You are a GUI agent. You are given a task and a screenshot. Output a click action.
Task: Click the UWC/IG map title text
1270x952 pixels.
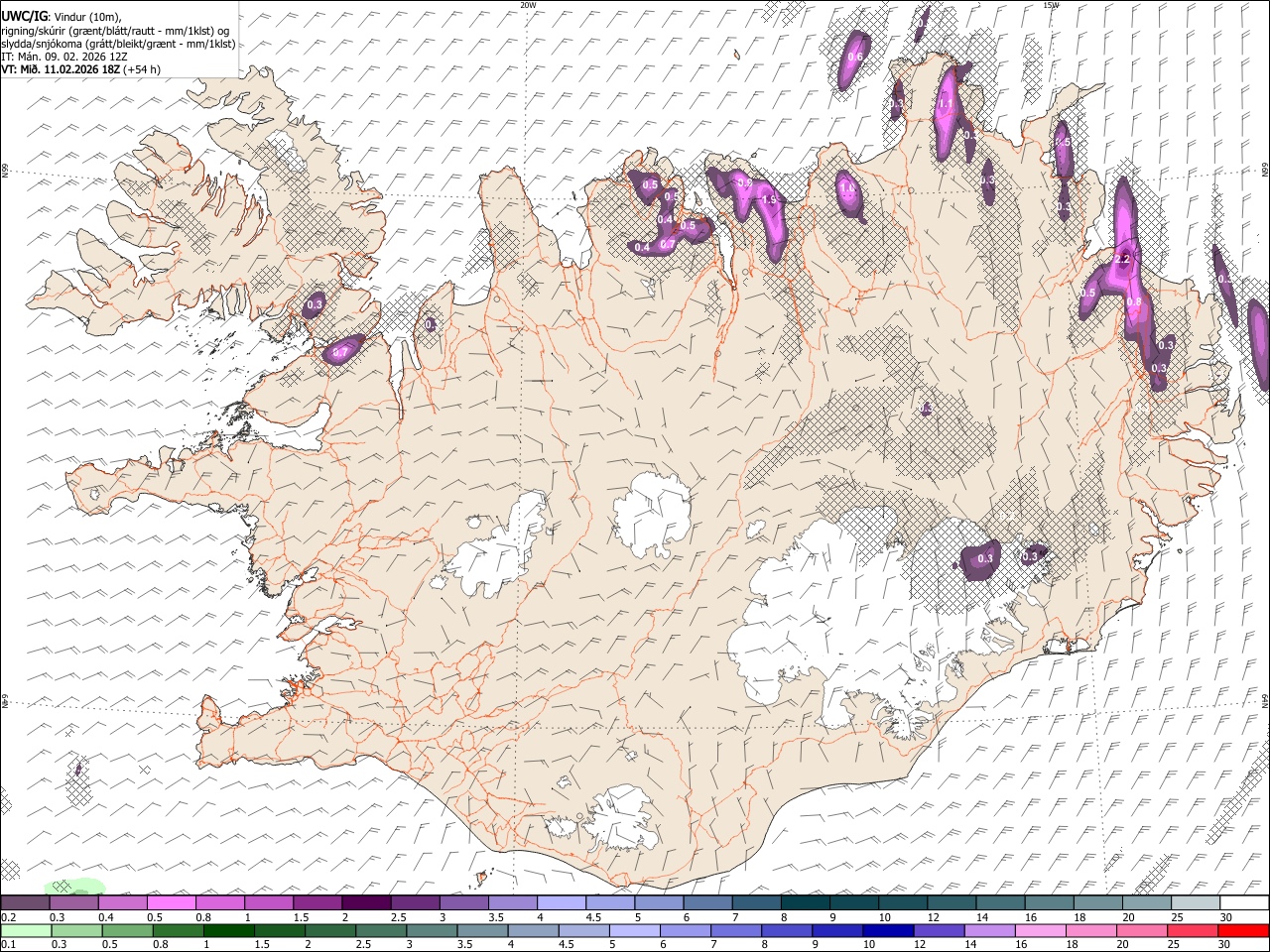coord(23,17)
